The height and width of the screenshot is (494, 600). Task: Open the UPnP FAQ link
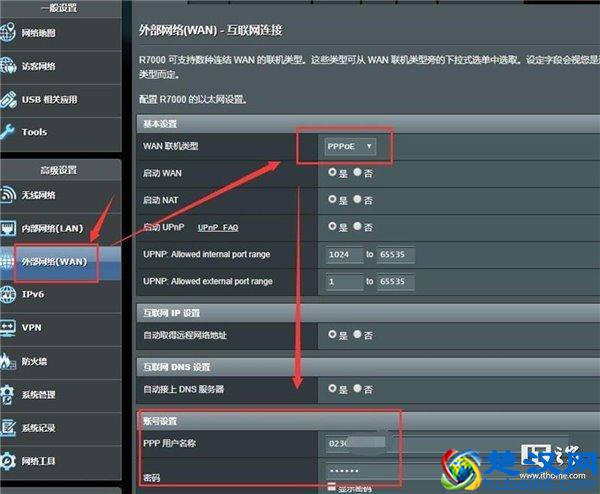pos(218,228)
